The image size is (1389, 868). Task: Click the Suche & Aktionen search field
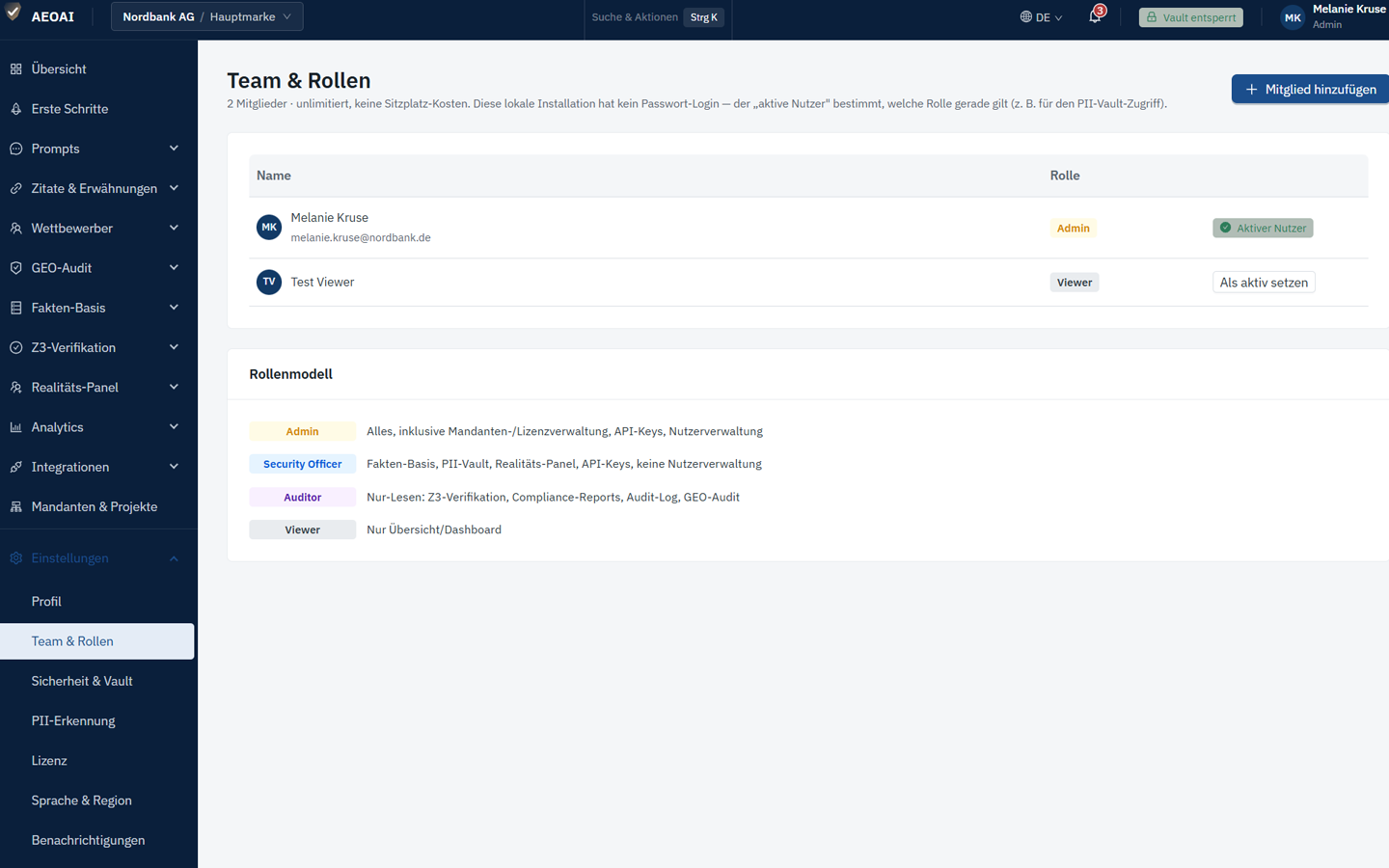tap(658, 17)
